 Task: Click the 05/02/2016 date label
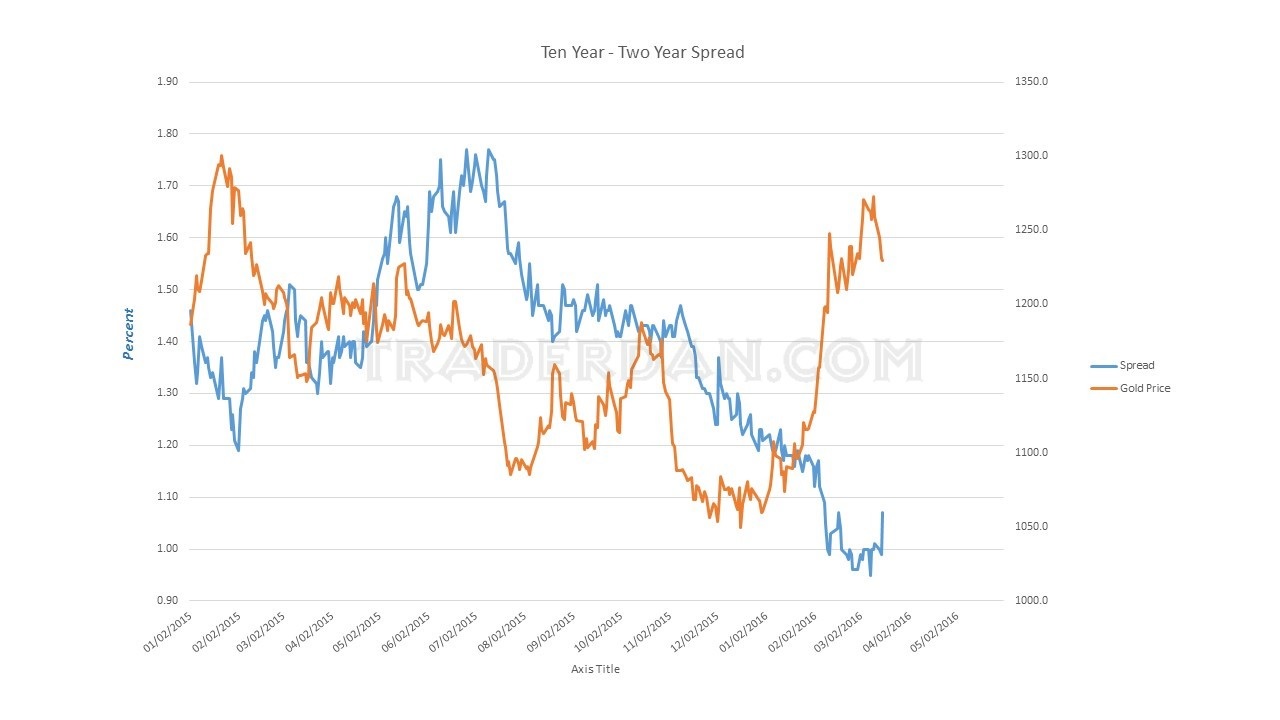[x=936, y=632]
